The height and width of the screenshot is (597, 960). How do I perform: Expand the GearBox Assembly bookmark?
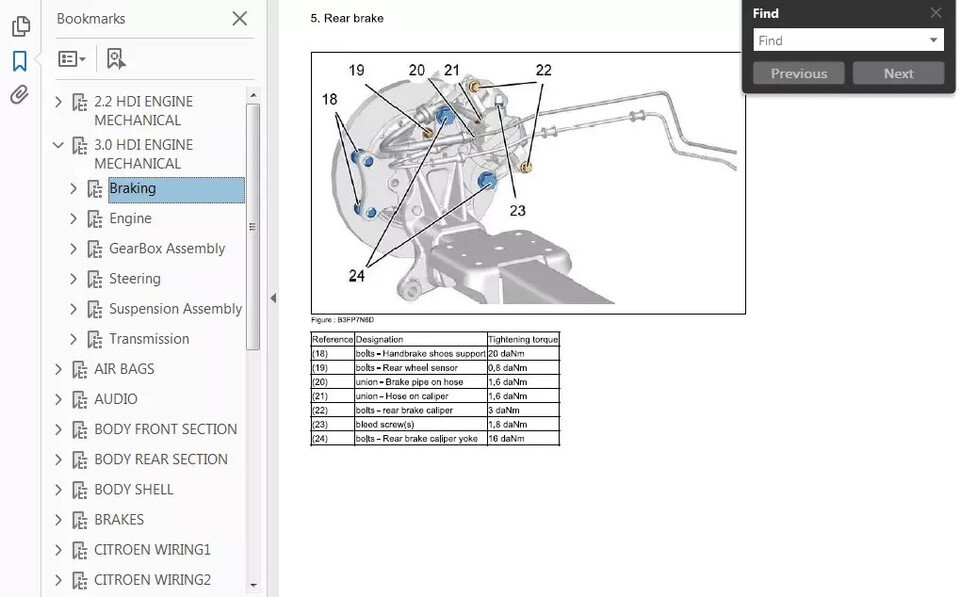(x=73, y=249)
